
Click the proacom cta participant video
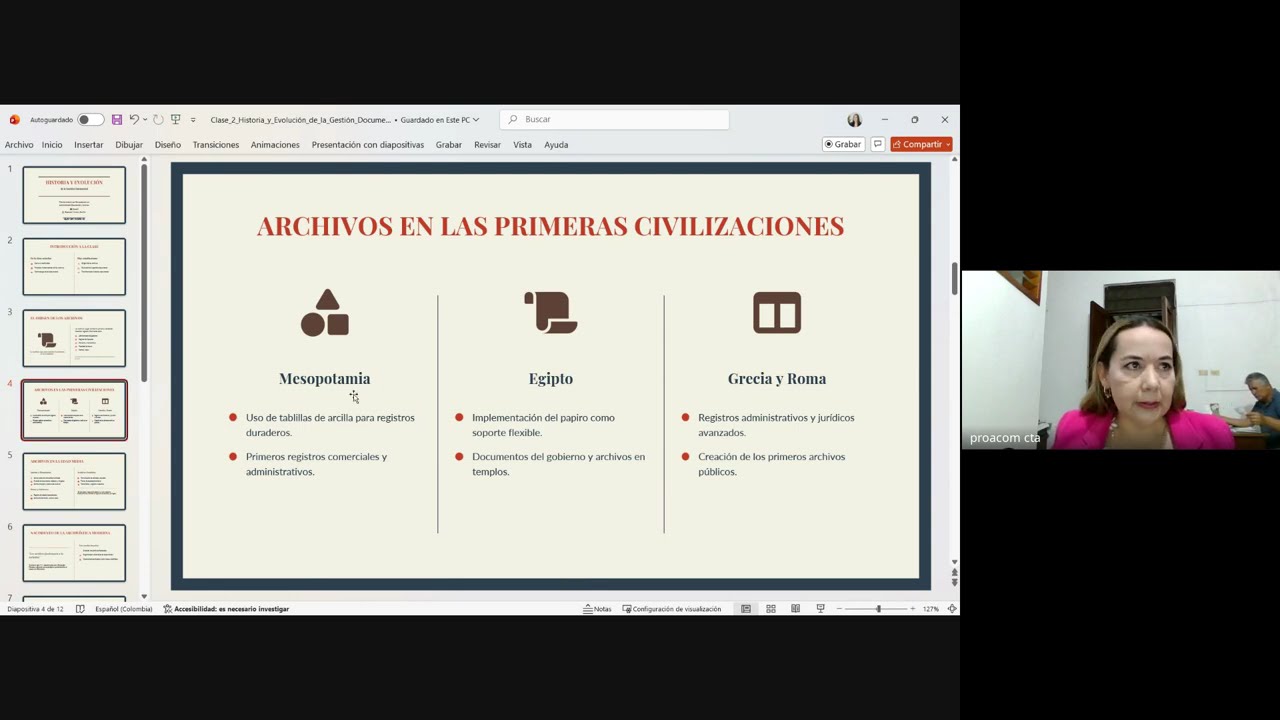(1120, 360)
